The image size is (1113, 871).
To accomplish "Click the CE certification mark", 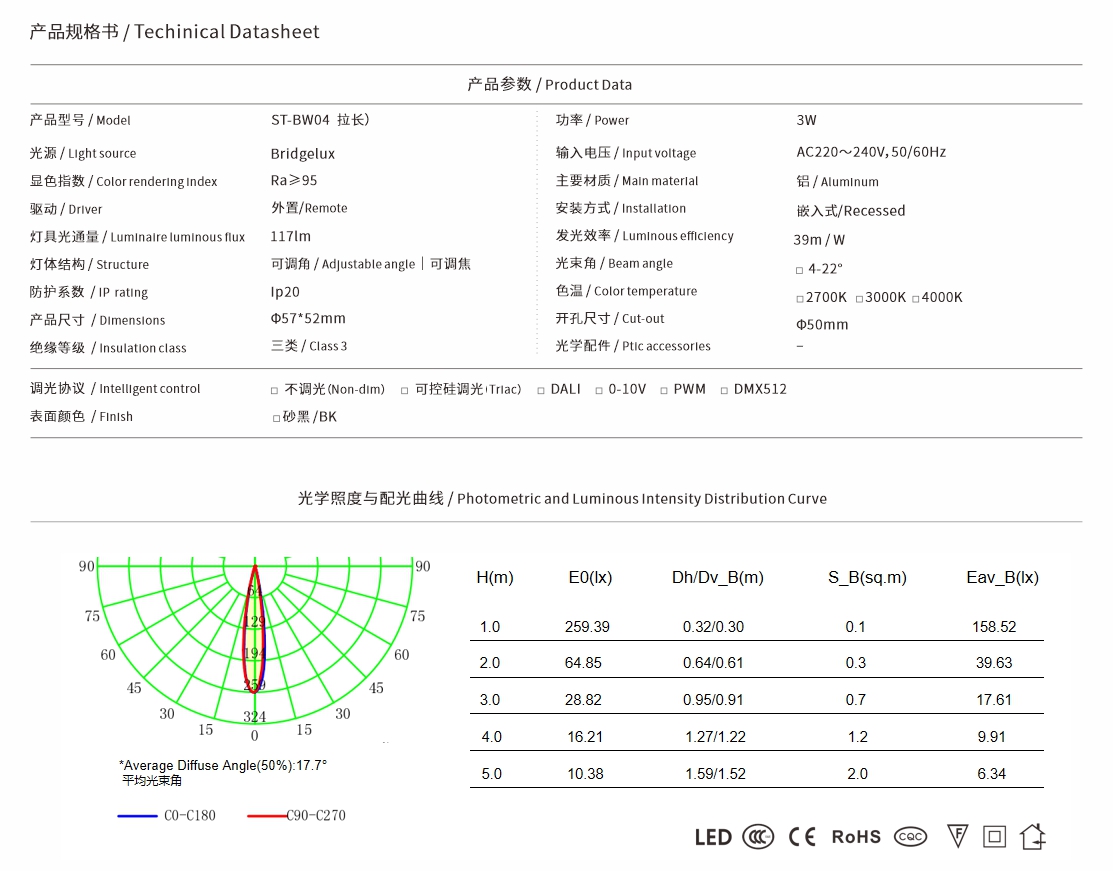I will tap(802, 837).
